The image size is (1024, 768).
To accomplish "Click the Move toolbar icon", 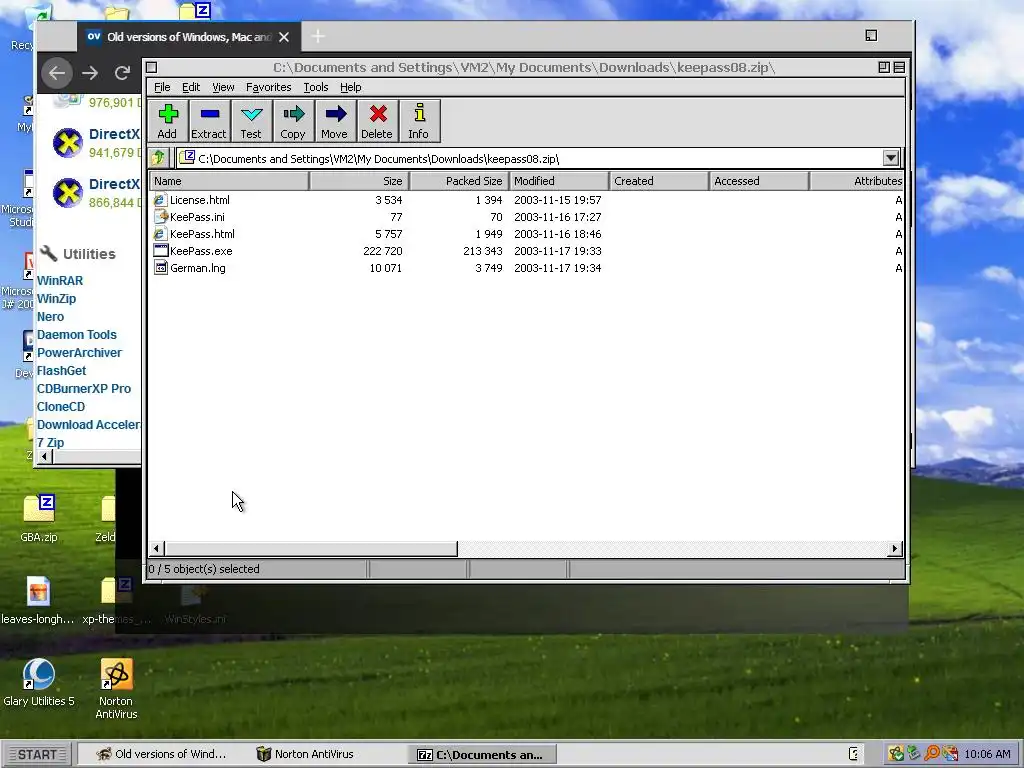I will click(335, 121).
